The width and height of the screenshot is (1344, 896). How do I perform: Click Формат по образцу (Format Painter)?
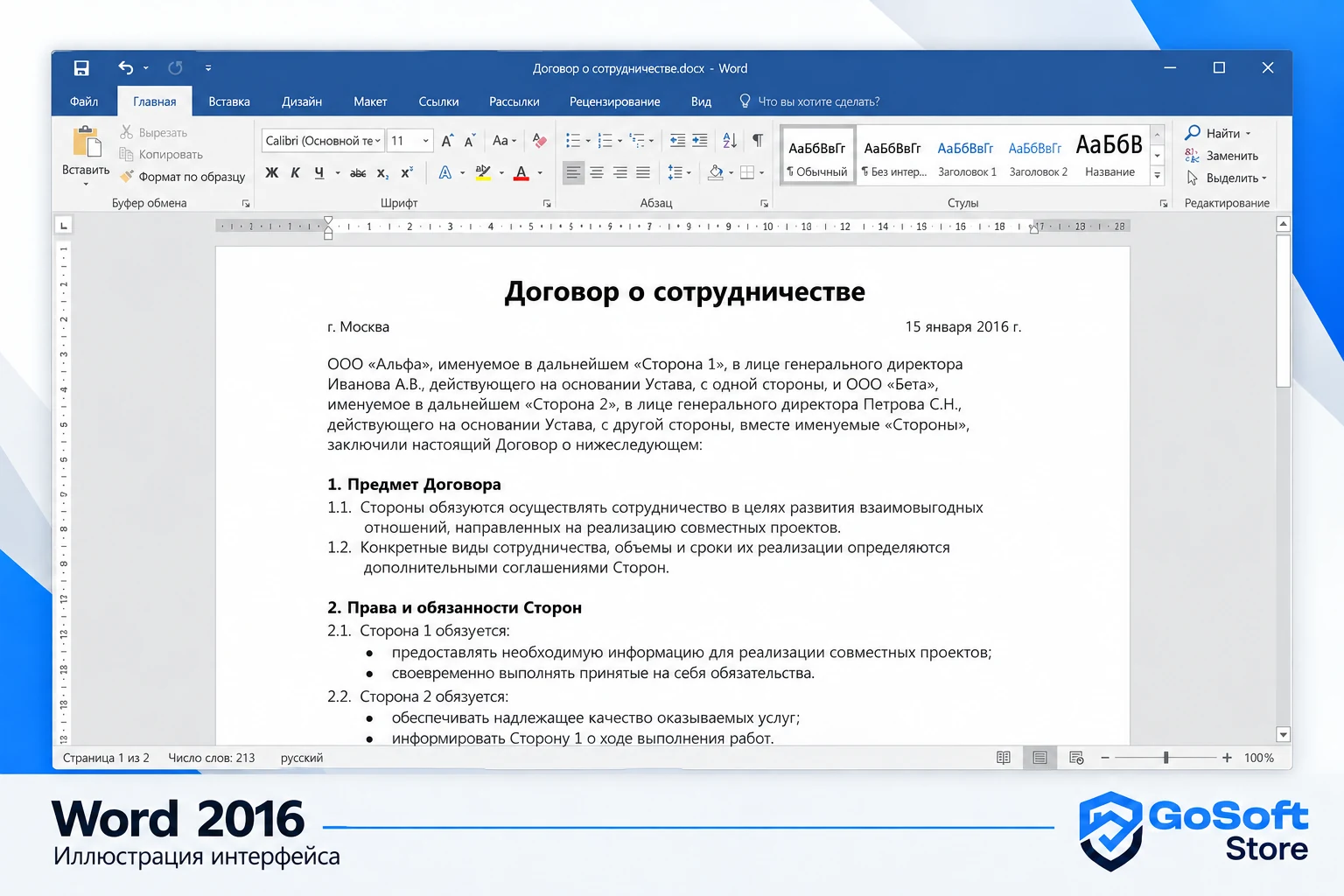click(183, 177)
